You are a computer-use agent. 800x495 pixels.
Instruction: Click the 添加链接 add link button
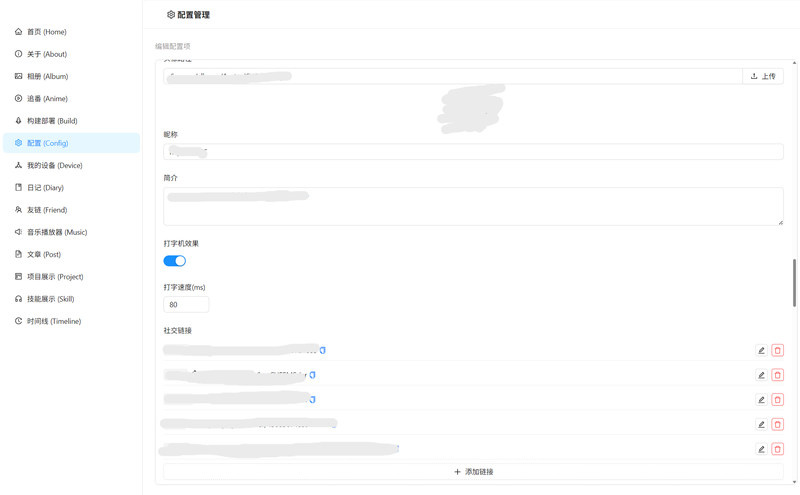[x=473, y=472]
